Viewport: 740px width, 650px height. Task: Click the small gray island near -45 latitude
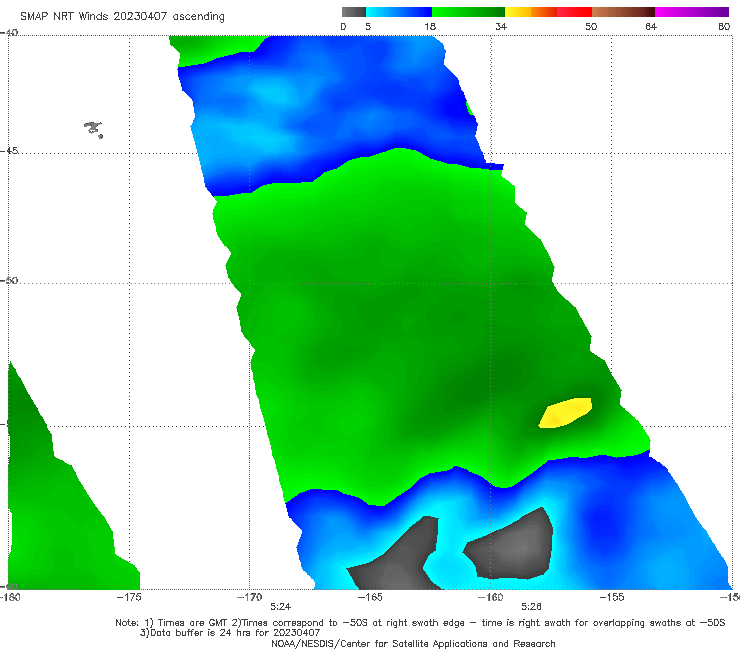(94, 129)
